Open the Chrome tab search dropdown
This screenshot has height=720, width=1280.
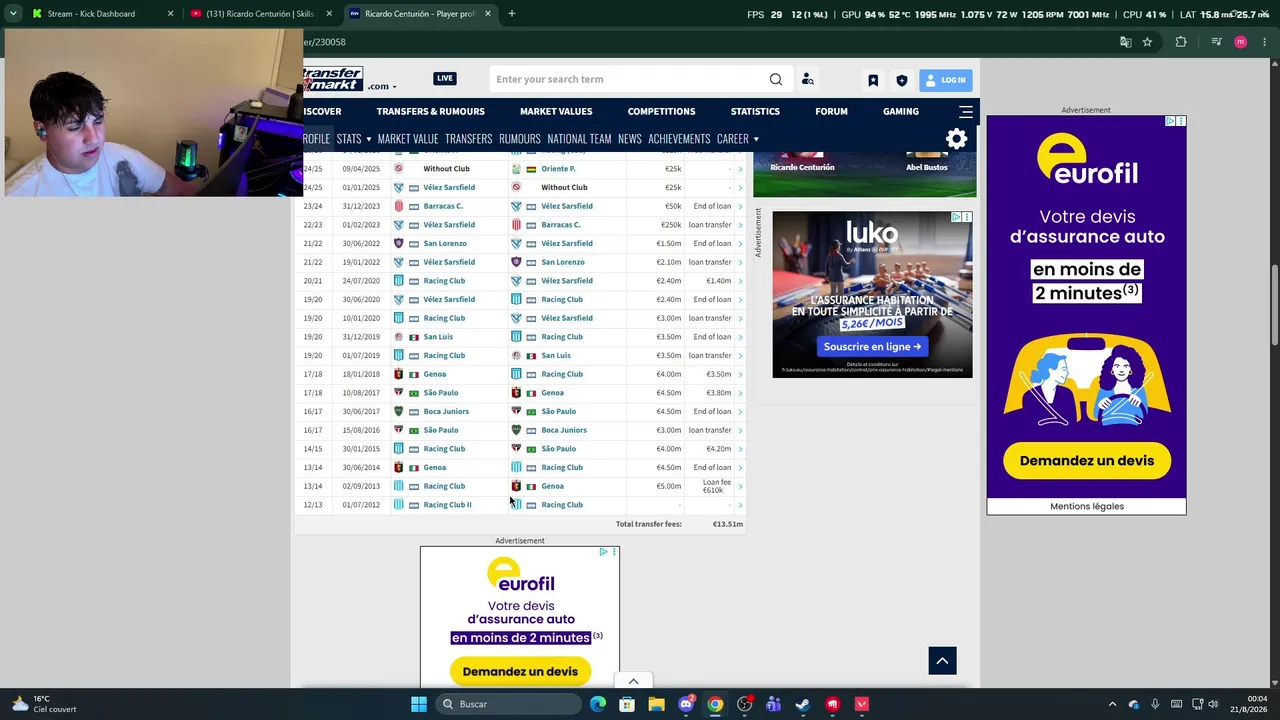point(12,14)
